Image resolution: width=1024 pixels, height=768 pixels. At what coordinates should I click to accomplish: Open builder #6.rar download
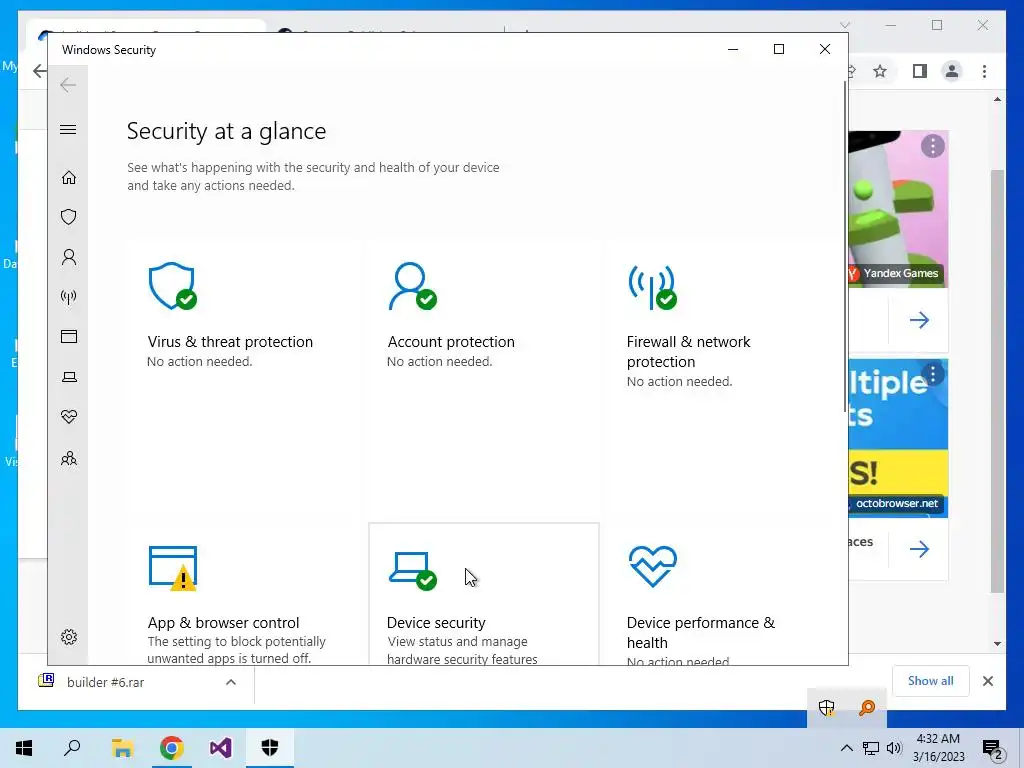(104, 682)
